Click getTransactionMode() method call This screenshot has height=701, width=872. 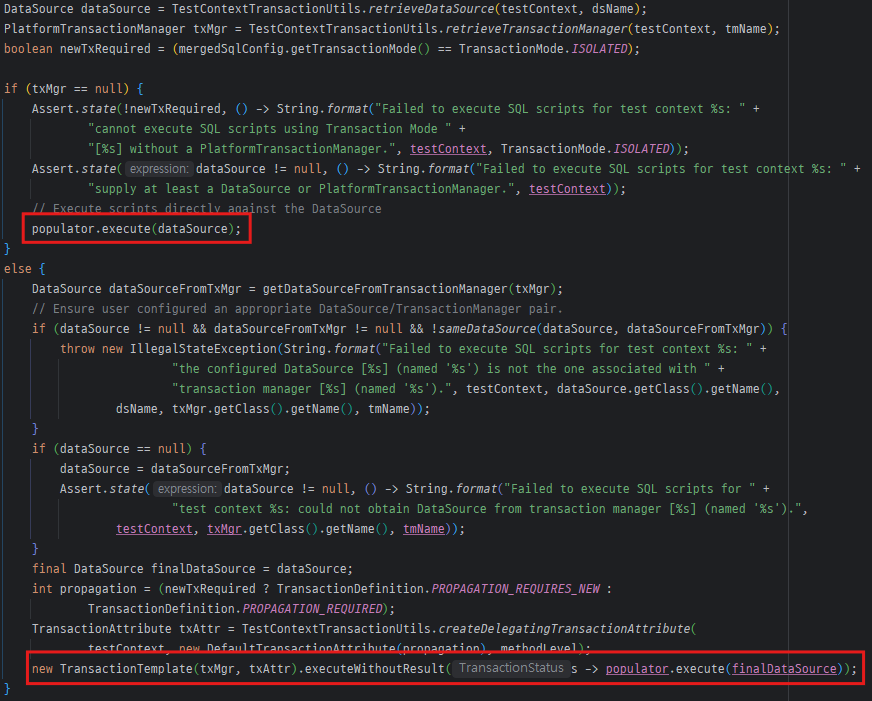(360, 49)
